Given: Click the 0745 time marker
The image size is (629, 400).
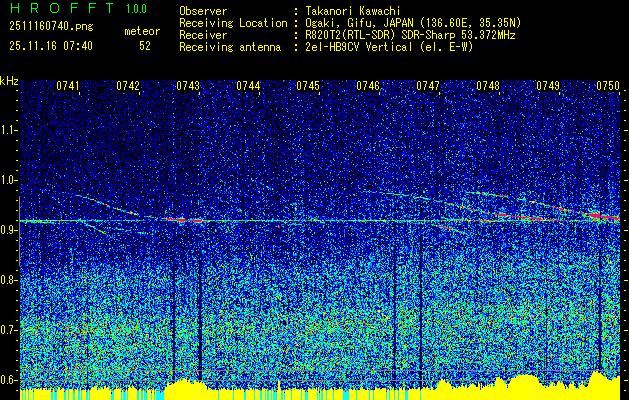Looking at the screenshot, I should (308, 86).
